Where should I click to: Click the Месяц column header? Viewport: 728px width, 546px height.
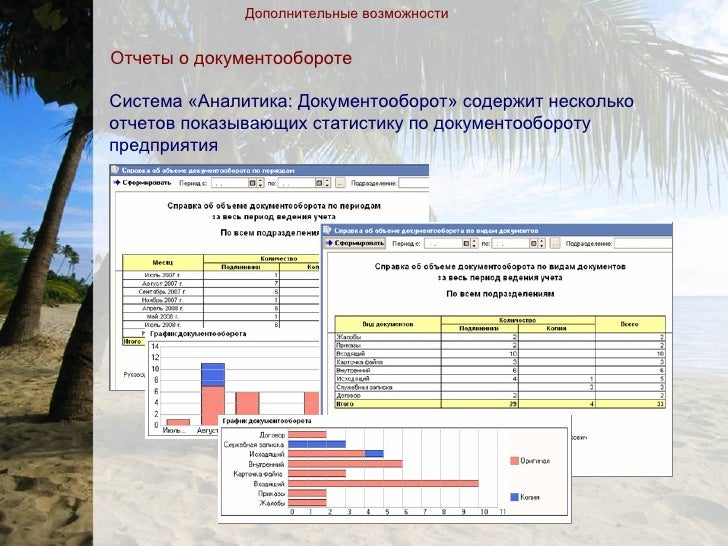pos(163,262)
